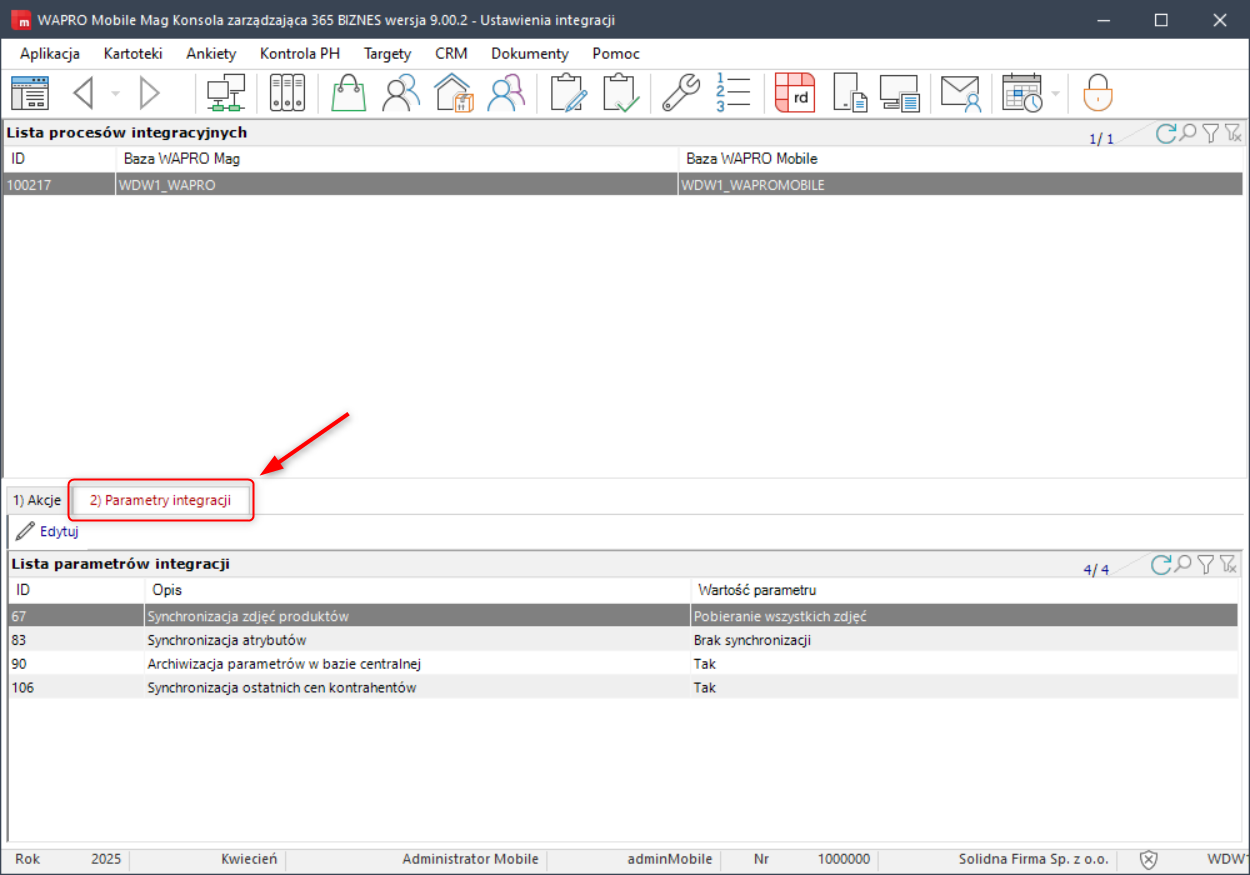Open the network computers integration icon

point(226,93)
